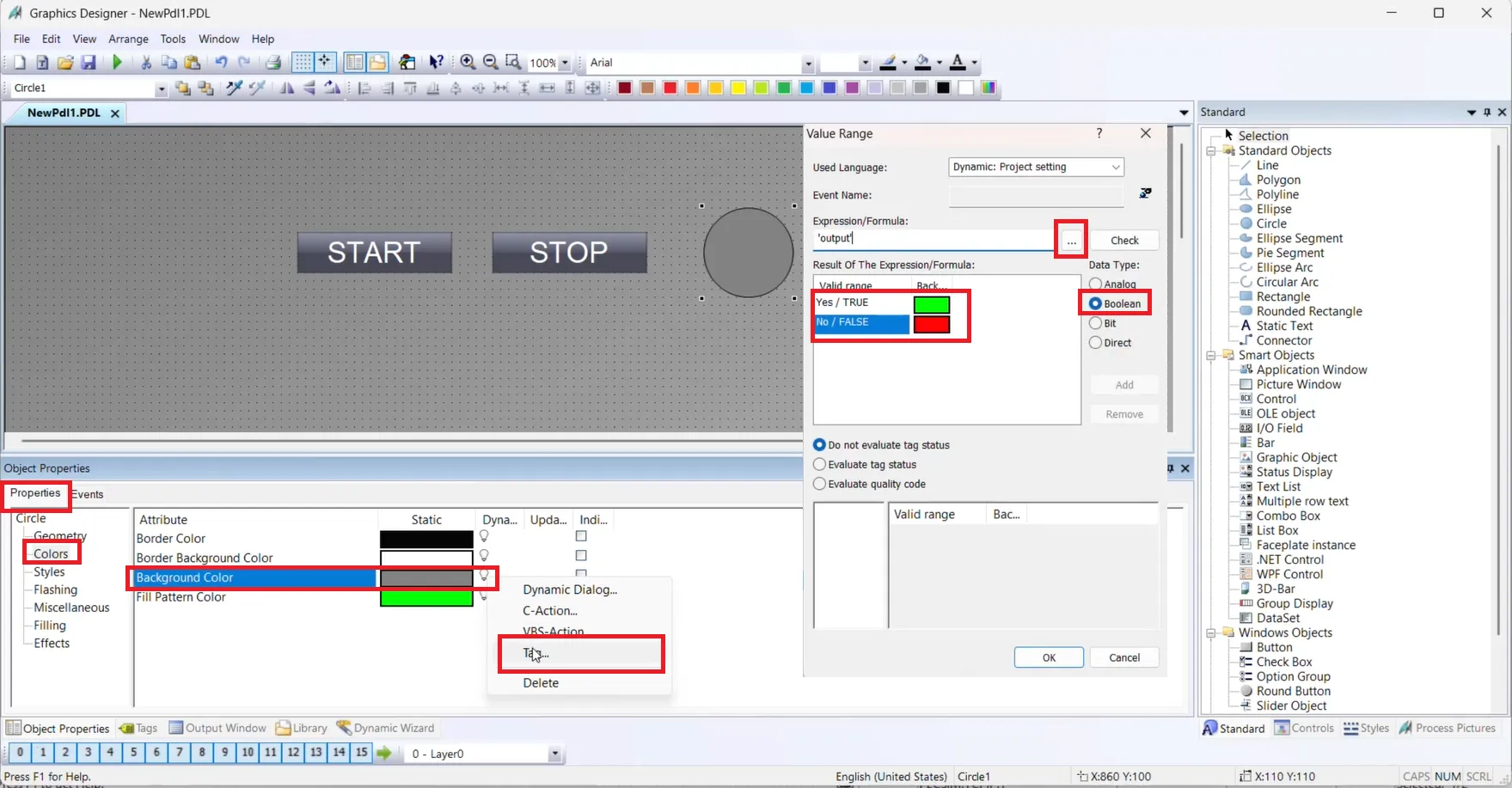Image resolution: width=1512 pixels, height=788 pixels.
Task: Pick the red swatch from the color palette
Action: pyautogui.click(x=670, y=88)
